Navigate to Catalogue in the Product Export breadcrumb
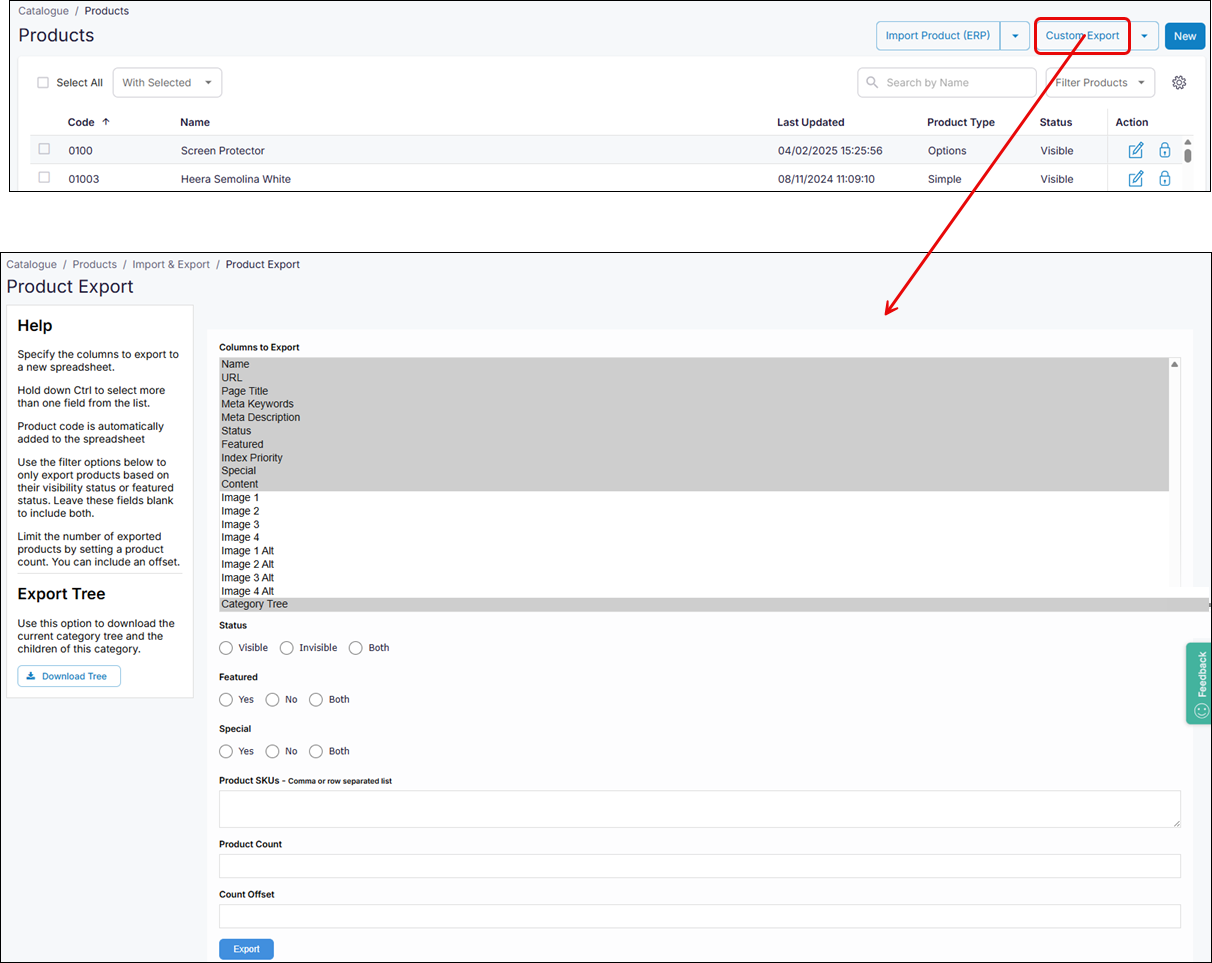This screenshot has height=963, width=1212. 32,265
